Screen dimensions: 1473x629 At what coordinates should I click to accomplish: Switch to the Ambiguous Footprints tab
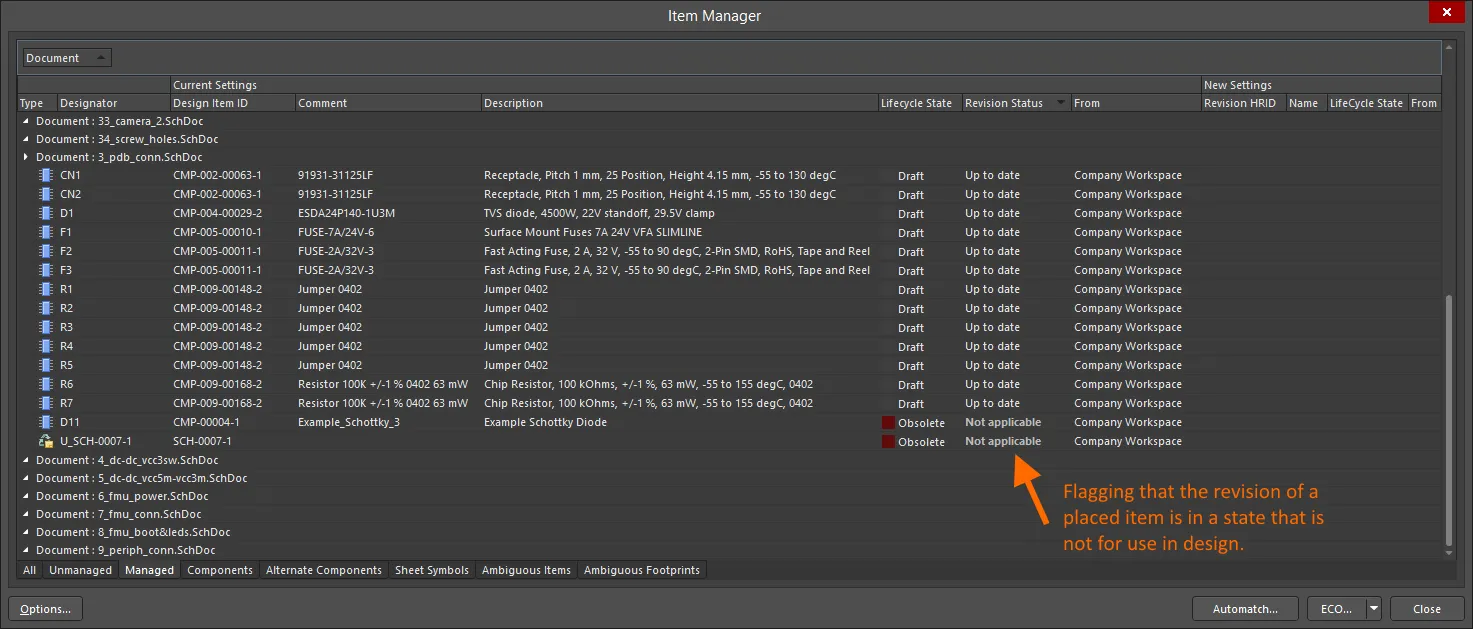click(x=642, y=570)
